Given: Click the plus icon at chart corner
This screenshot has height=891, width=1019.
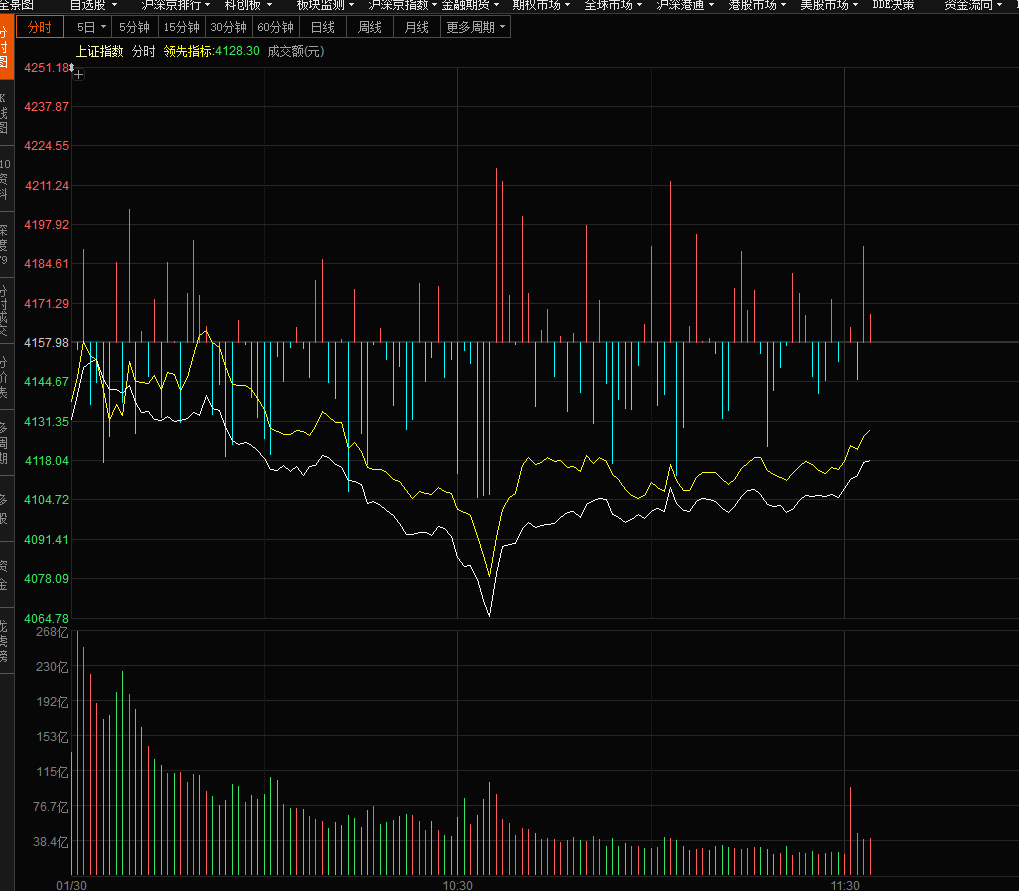Looking at the screenshot, I should 79,73.
